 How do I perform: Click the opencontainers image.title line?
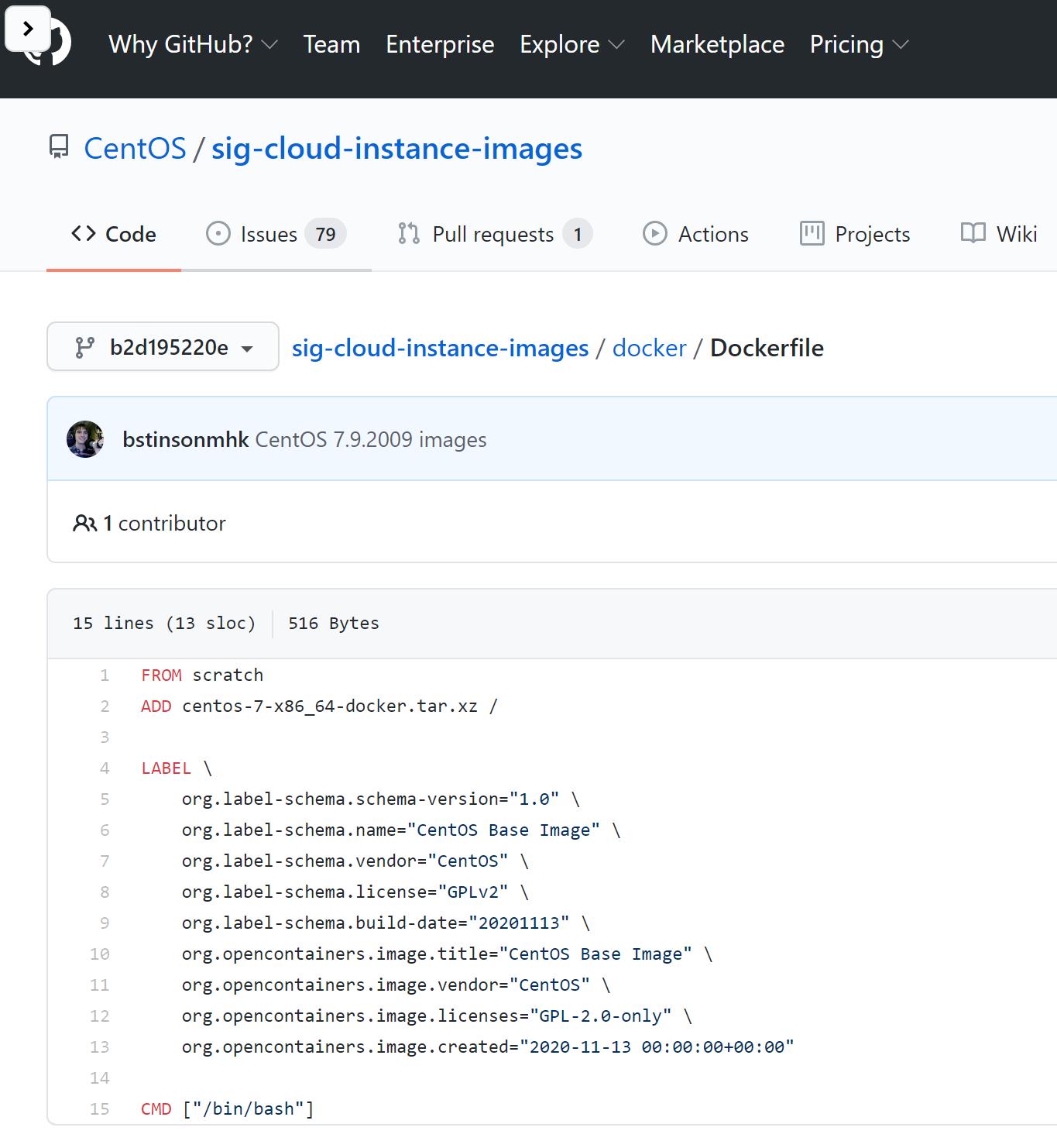pos(448,954)
